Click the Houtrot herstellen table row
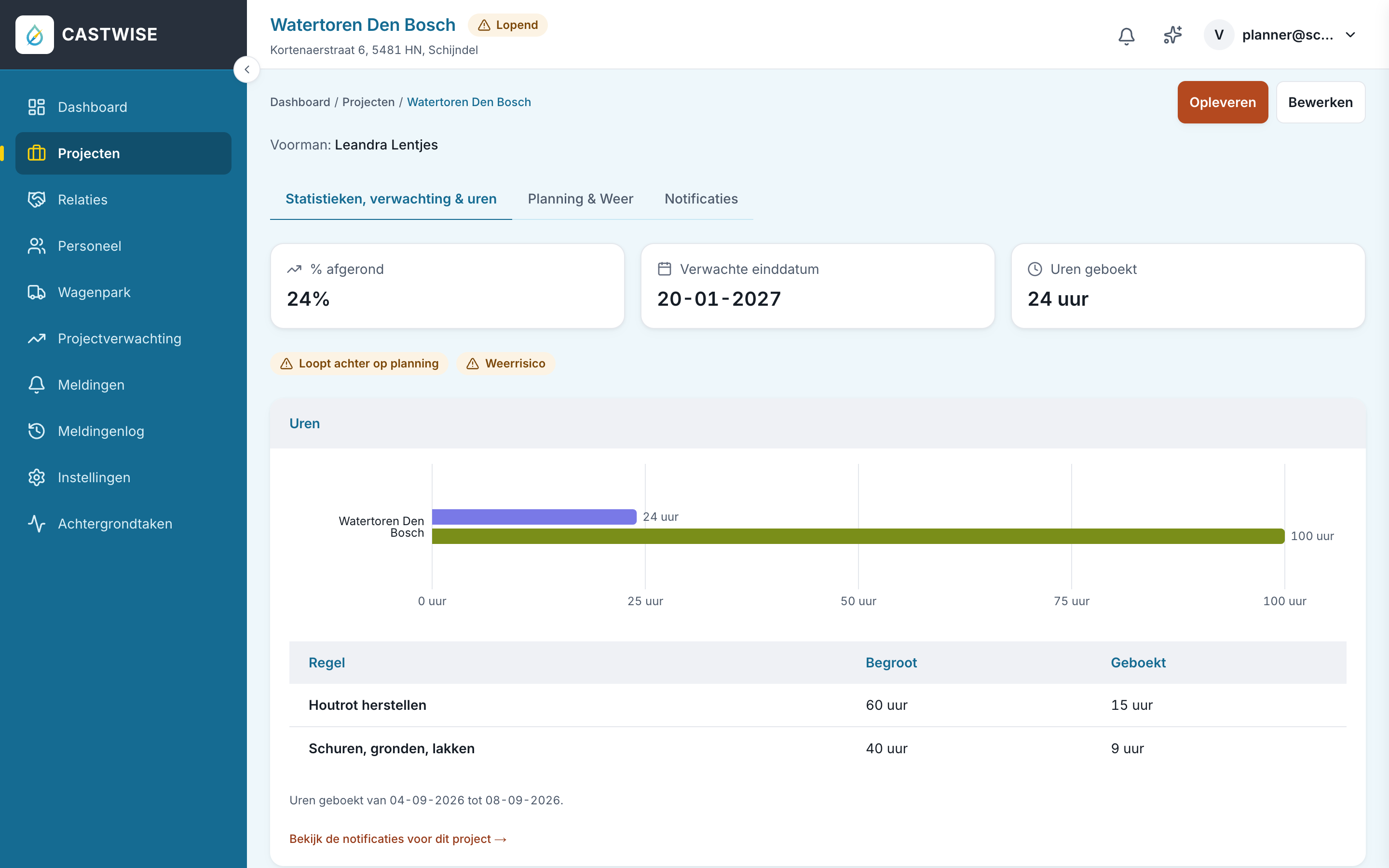The width and height of the screenshot is (1389, 868). (817, 705)
